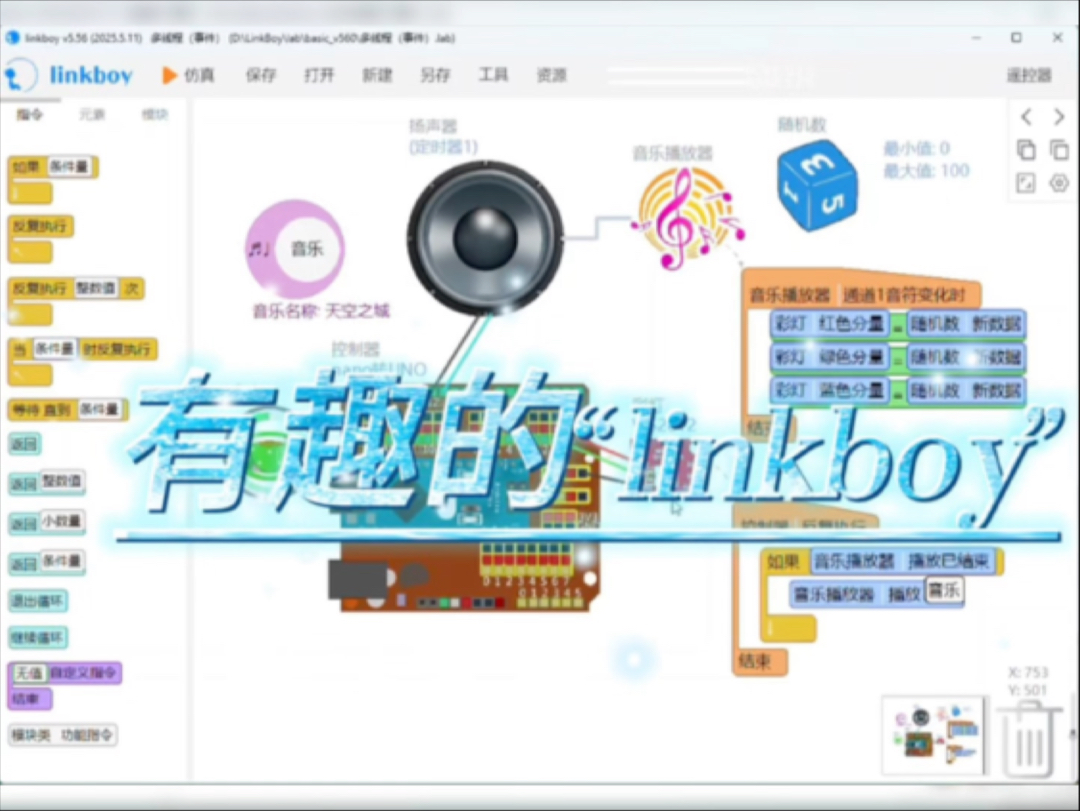
Task: Select the Arduino controller board
Action: 463,496
